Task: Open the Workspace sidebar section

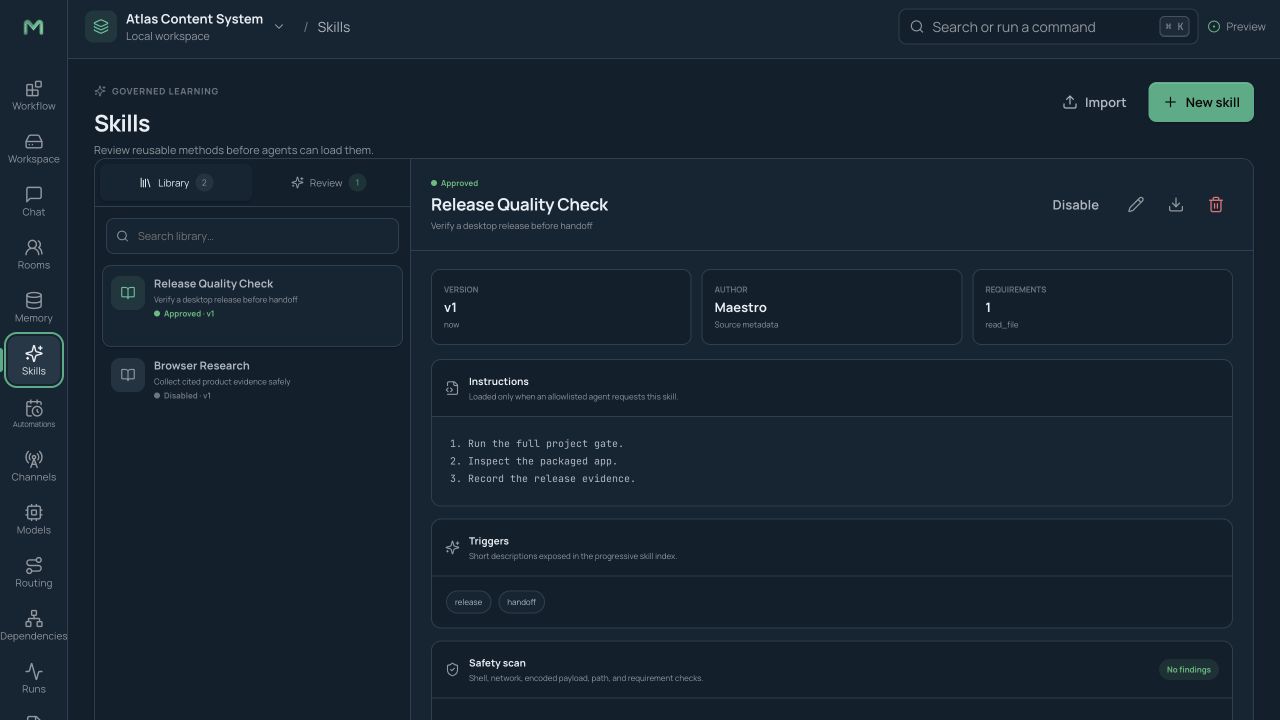Action: point(33,149)
